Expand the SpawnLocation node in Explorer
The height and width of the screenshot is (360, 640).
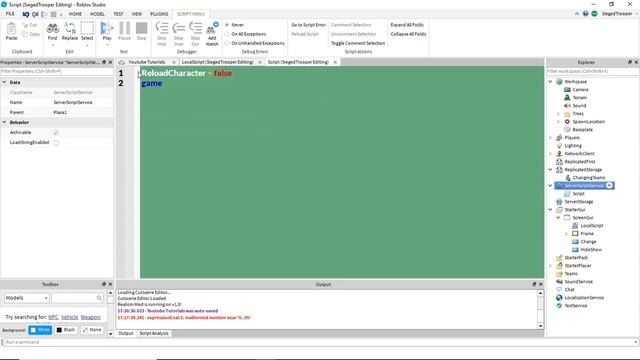(558, 122)
